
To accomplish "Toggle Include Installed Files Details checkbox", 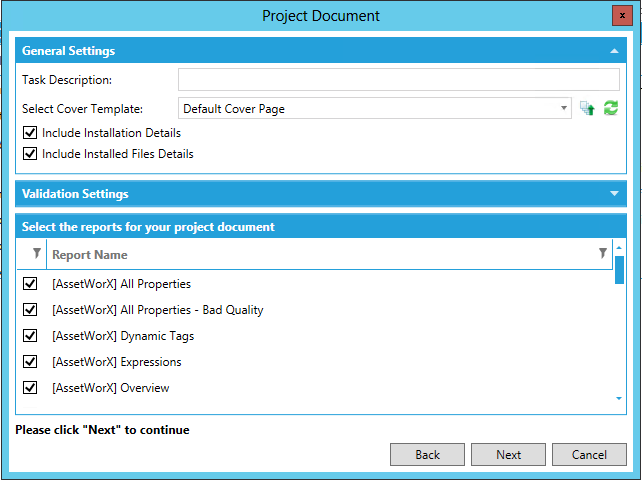I will tap(30, 154).
